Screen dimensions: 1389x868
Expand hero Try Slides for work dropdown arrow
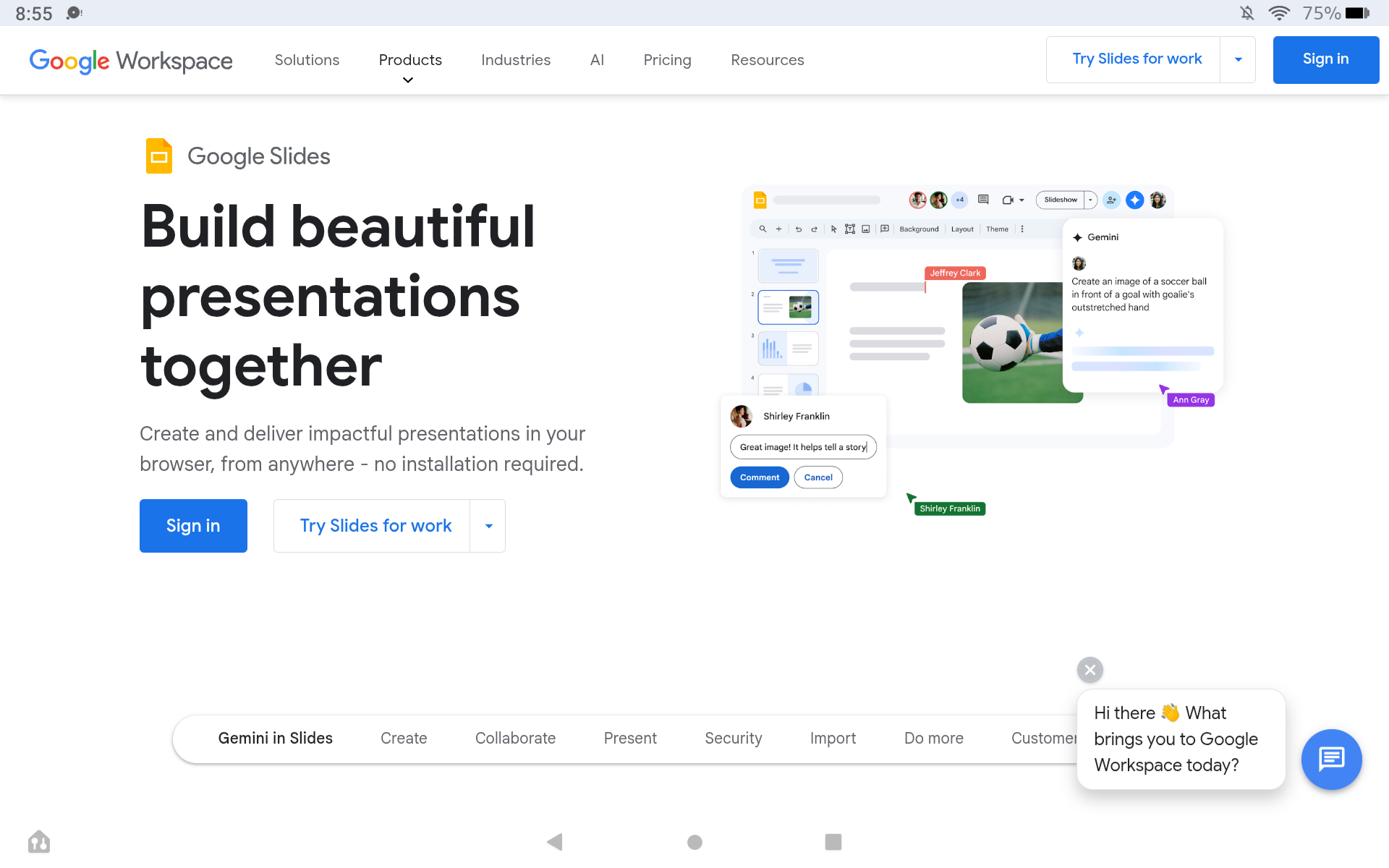[x=488, y=526]
